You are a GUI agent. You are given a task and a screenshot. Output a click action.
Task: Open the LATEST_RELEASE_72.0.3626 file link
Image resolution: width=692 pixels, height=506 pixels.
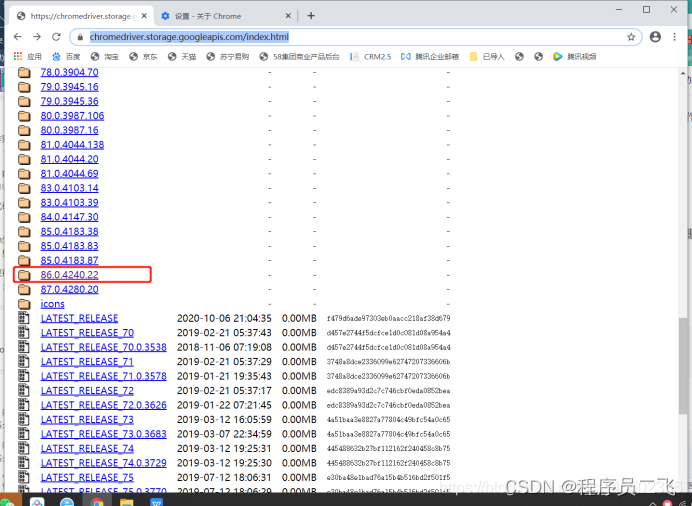point(104,405)
